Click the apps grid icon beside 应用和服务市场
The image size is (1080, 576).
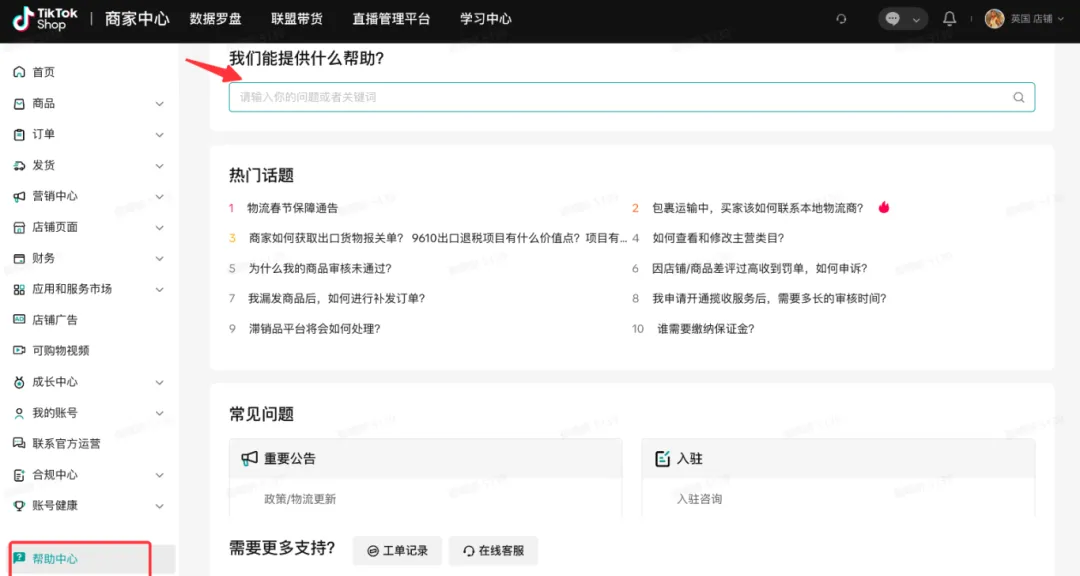(x=19, y=289)
